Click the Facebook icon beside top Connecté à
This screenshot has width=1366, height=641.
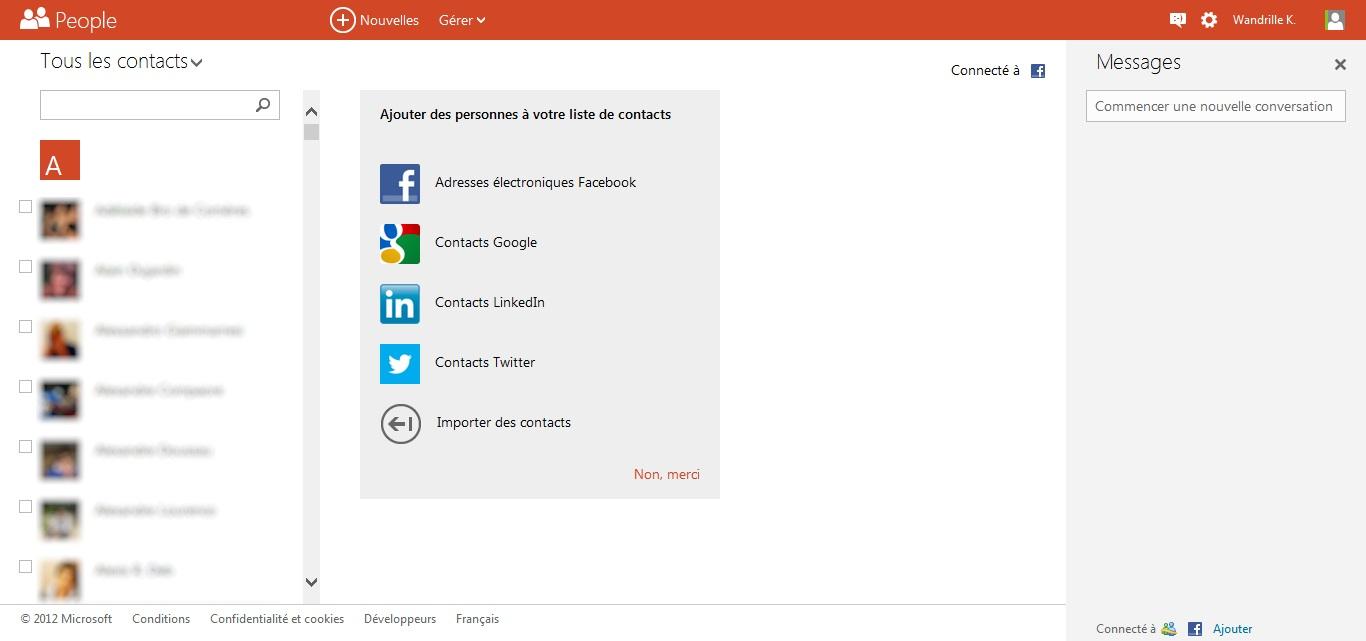(x=1038, y=71)
